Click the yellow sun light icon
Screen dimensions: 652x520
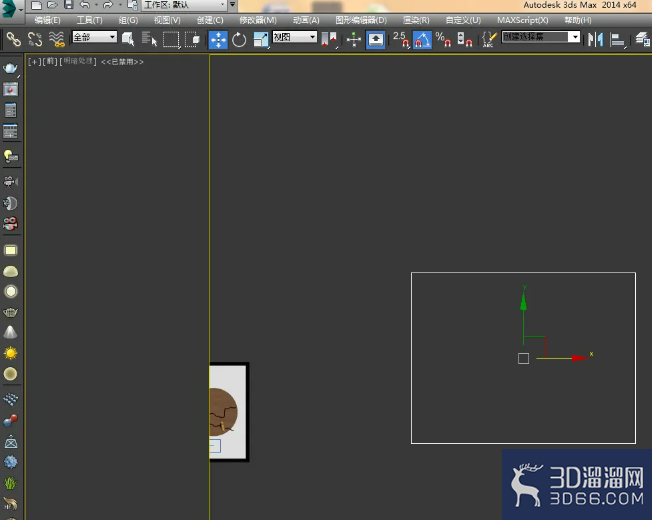coord(10,353)
